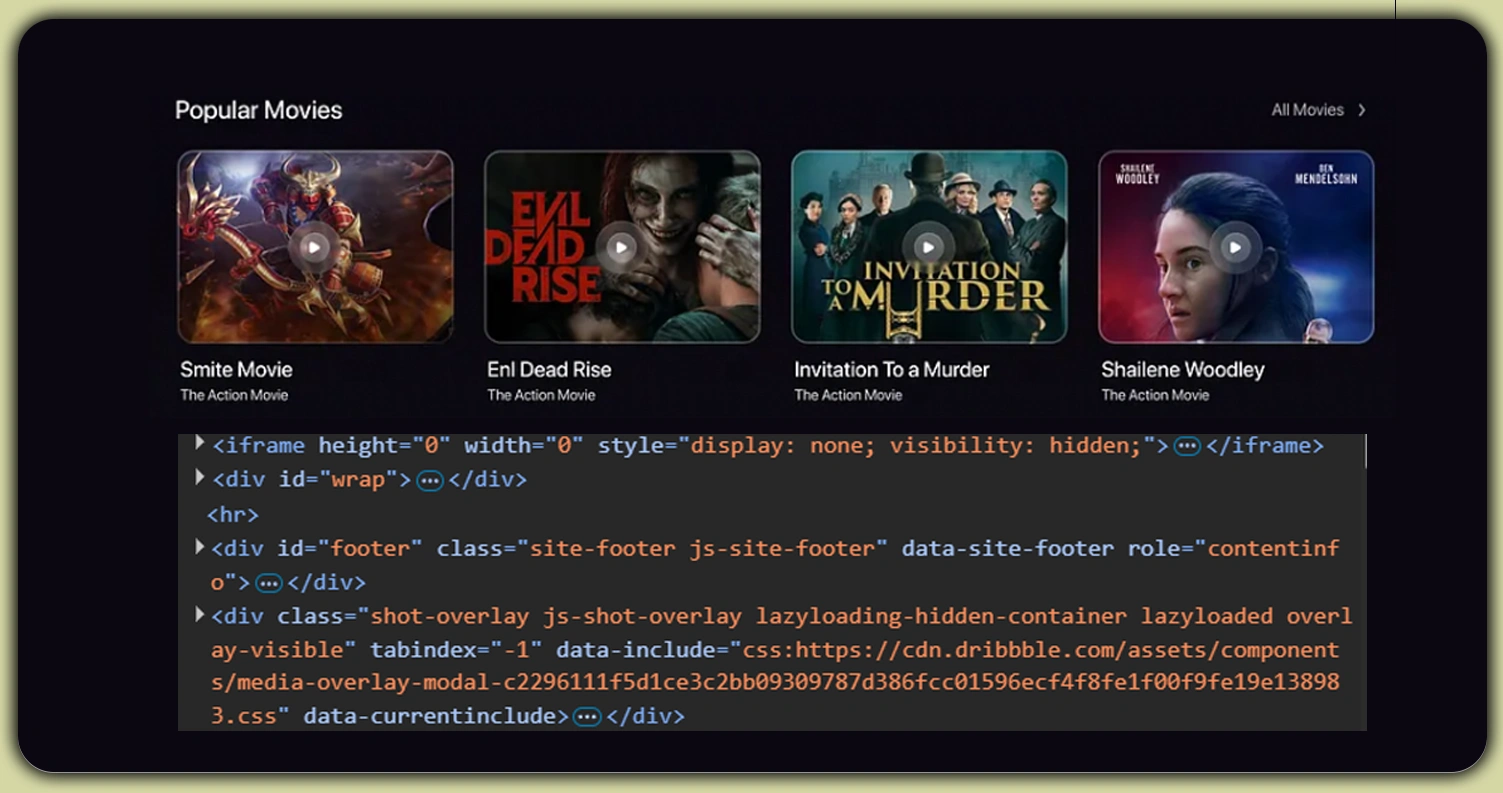Click the play icon on Smite Movie

314,247
